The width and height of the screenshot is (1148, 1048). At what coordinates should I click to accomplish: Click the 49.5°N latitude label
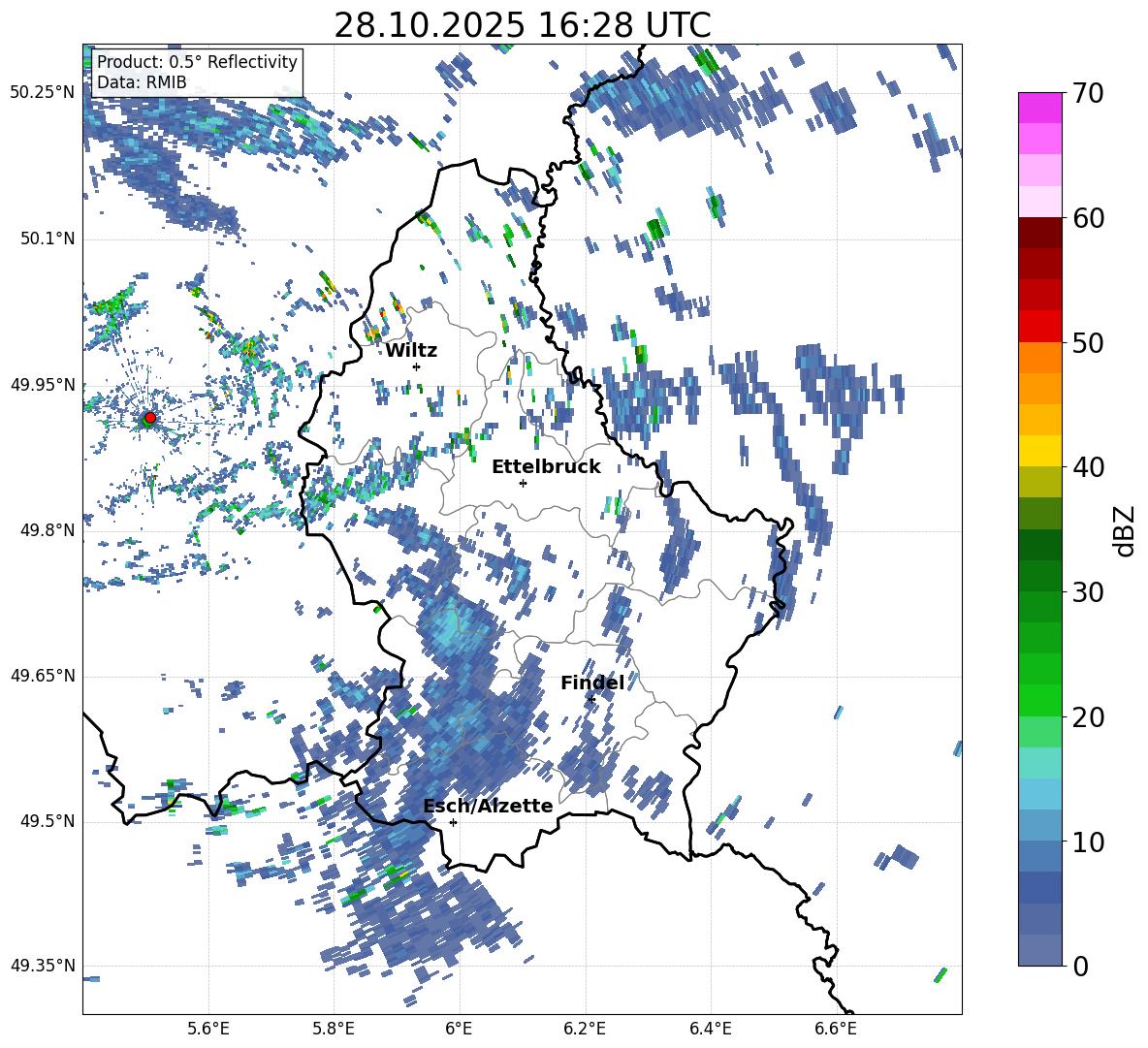click(x=47, y=821)
